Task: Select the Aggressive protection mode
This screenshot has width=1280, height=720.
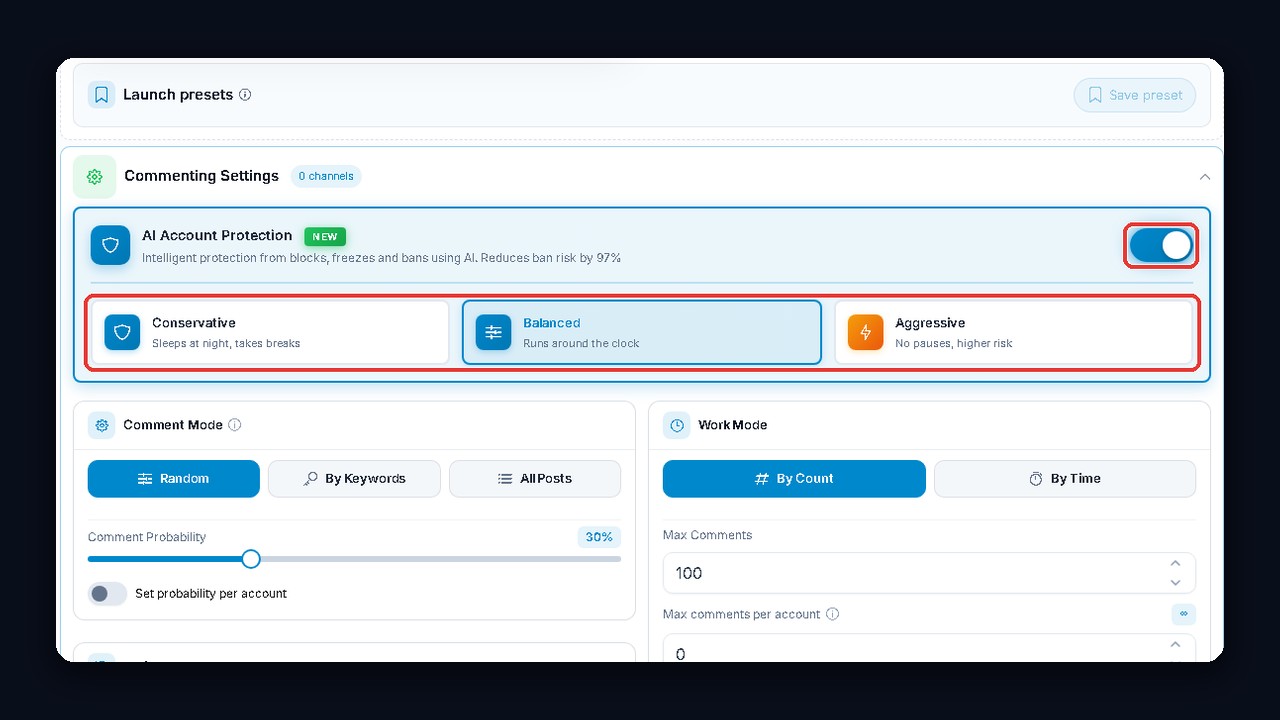Action: coord(1014,332)
